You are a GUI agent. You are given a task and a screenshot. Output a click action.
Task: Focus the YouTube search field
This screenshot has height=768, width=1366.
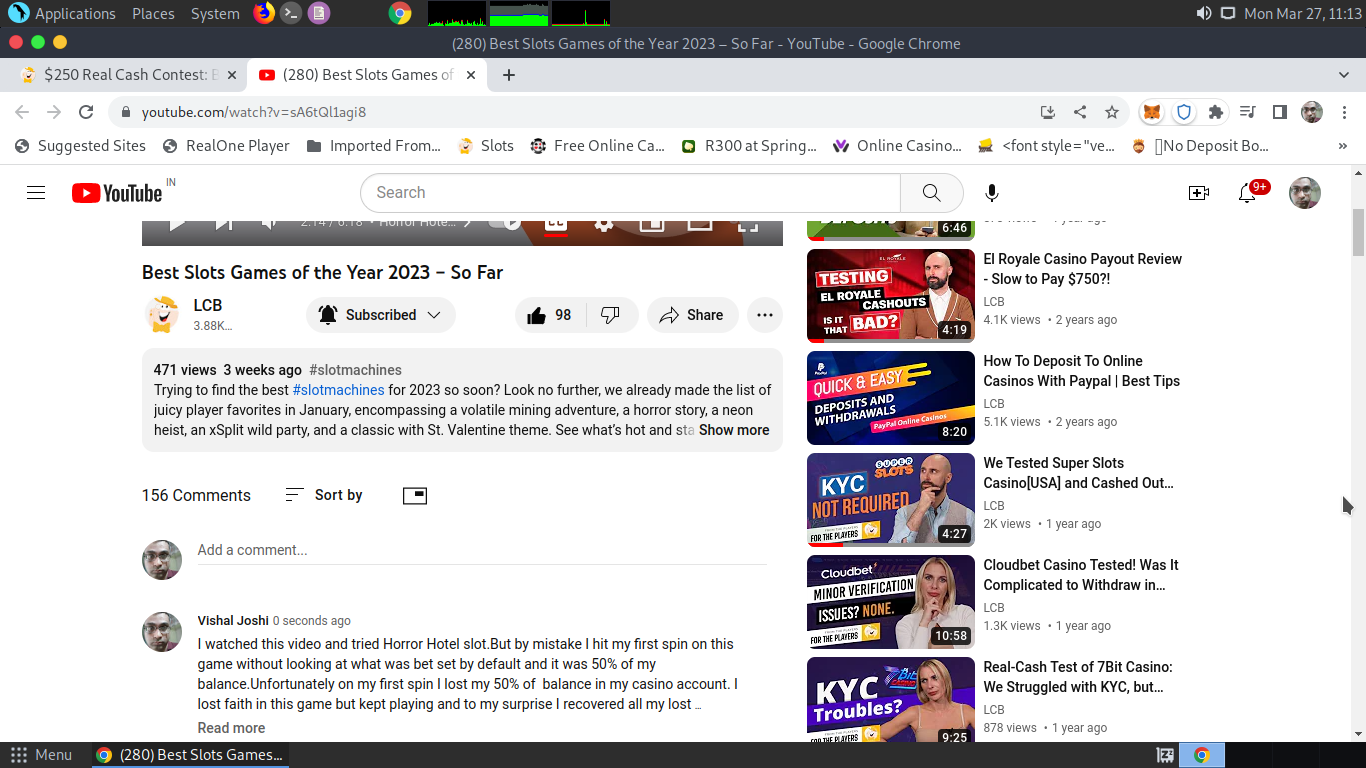tap(630, 193)
